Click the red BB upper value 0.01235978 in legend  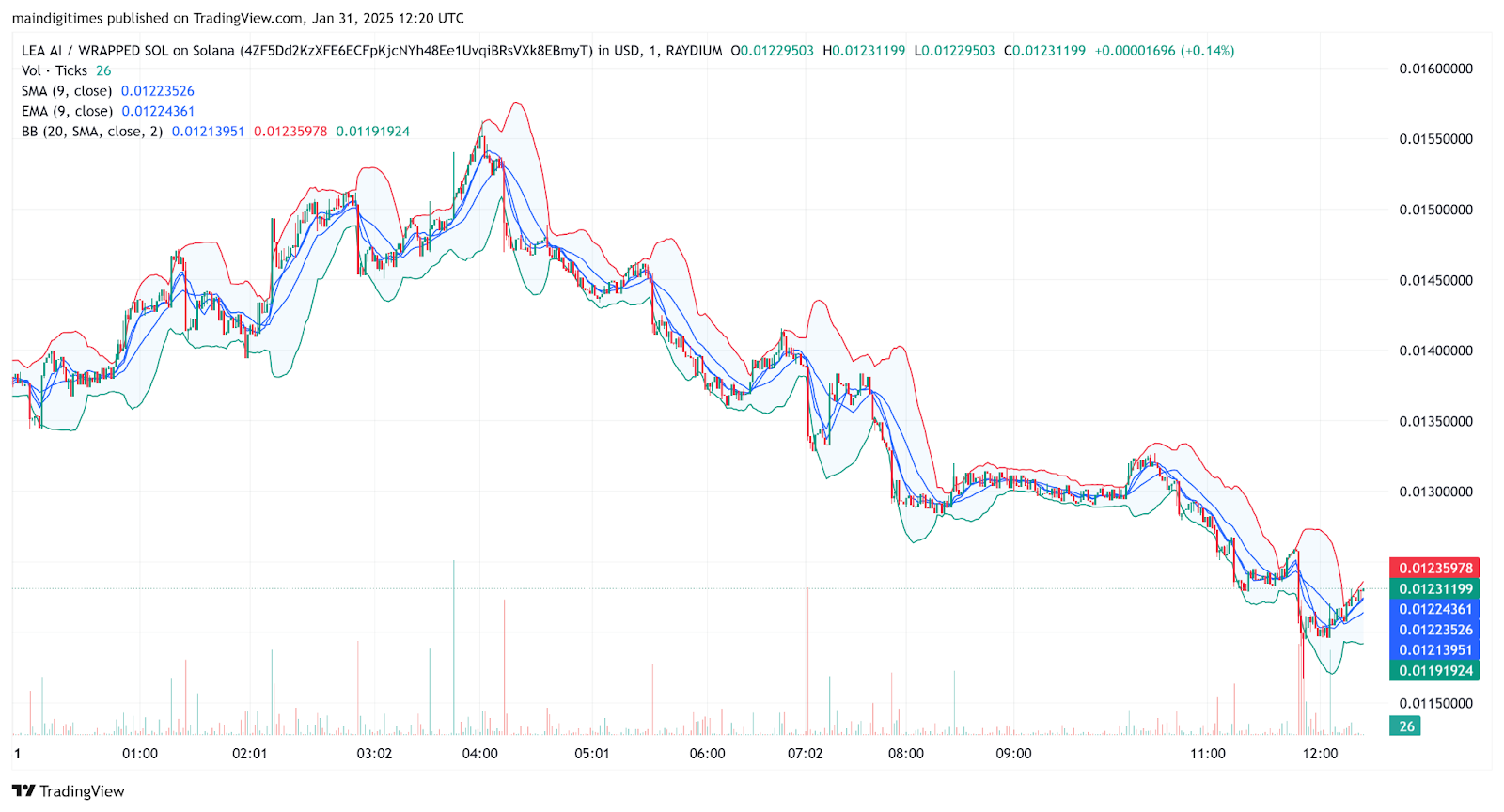[x=290, y=132]
